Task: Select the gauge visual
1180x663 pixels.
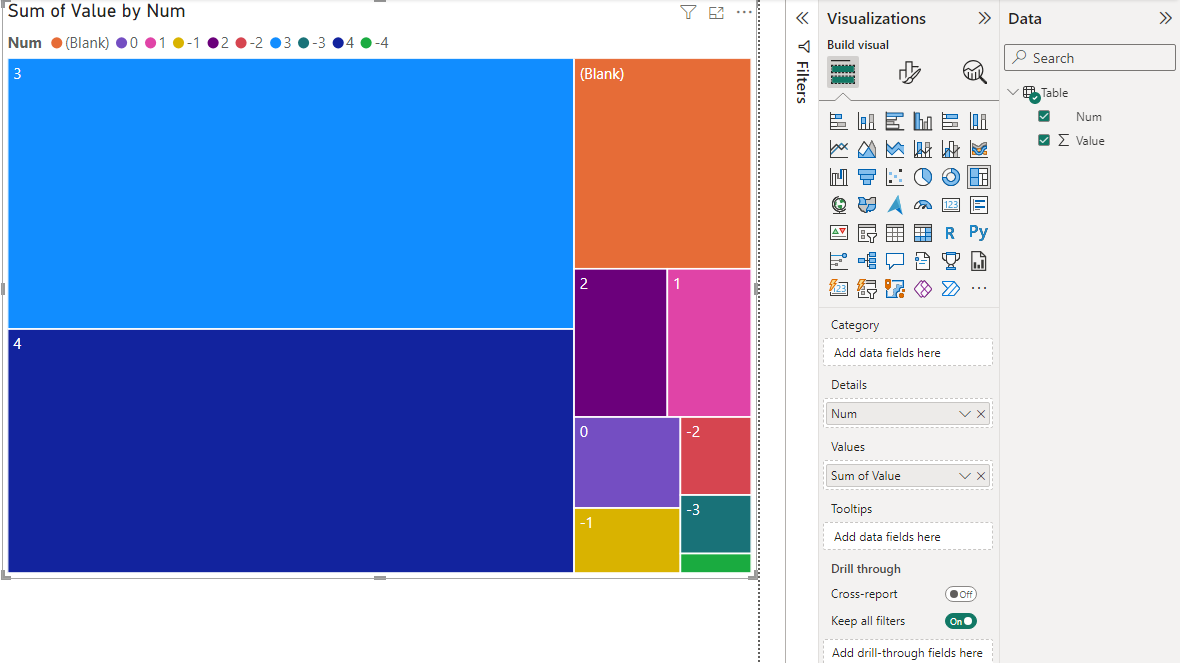Action: (923, 205)
